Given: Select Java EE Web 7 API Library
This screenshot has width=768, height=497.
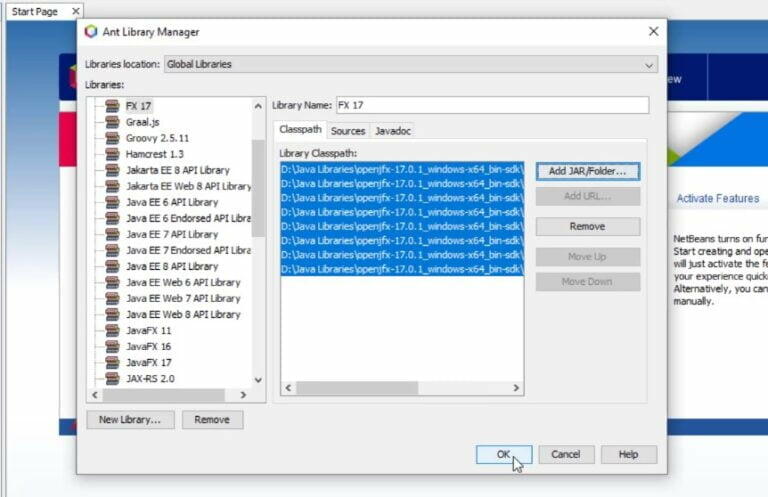Looking at the screenshot, I should click(x=183, y=299).
